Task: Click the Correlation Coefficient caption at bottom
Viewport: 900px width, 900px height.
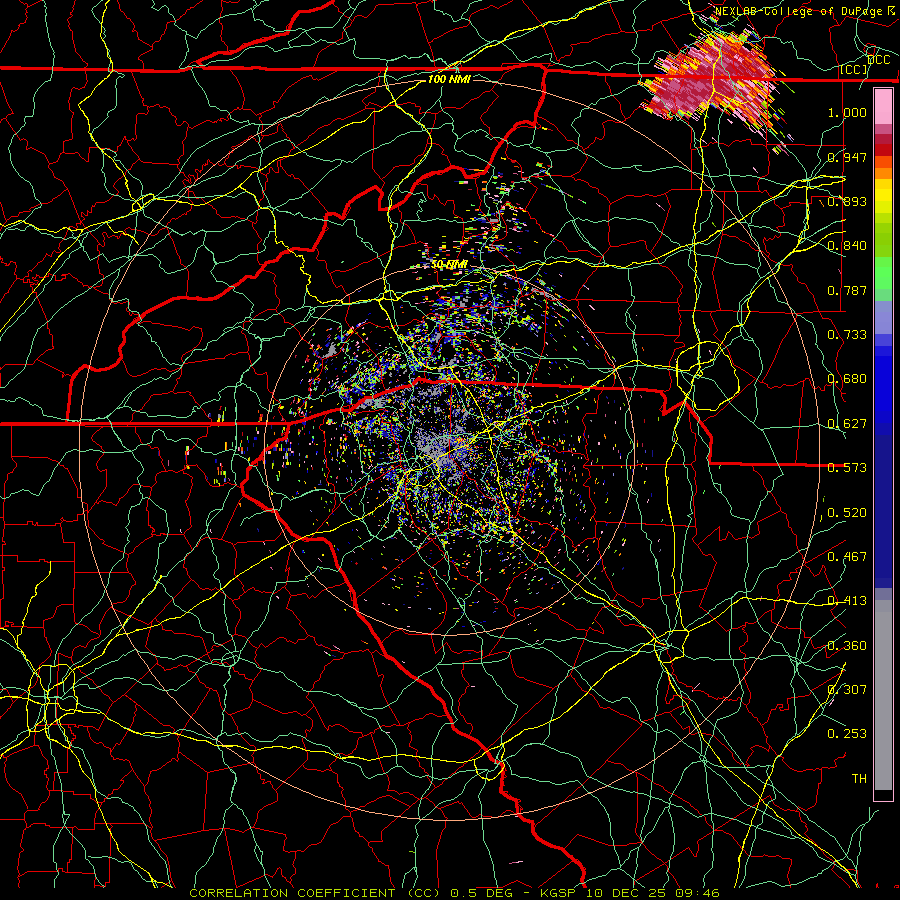Action: tap(314, 893)
